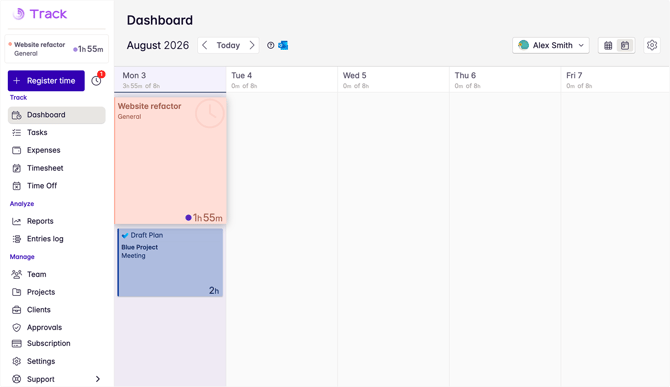Open the running timer widget in sidebar

pyautogui.click(x=57, y=49)
